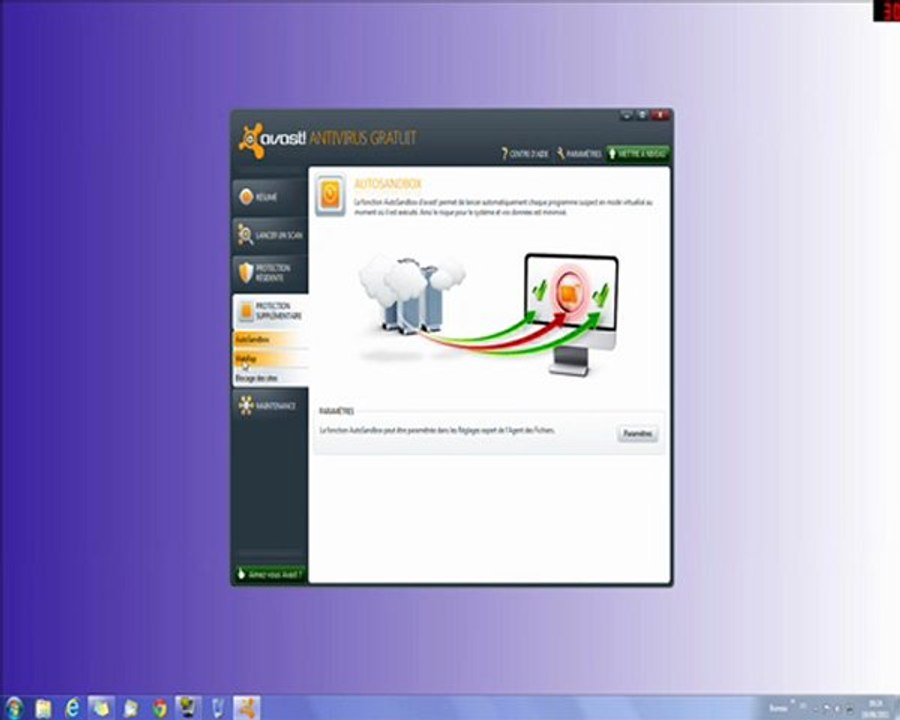
Task: Click the taskbar clock
Action: click(875, 708)
